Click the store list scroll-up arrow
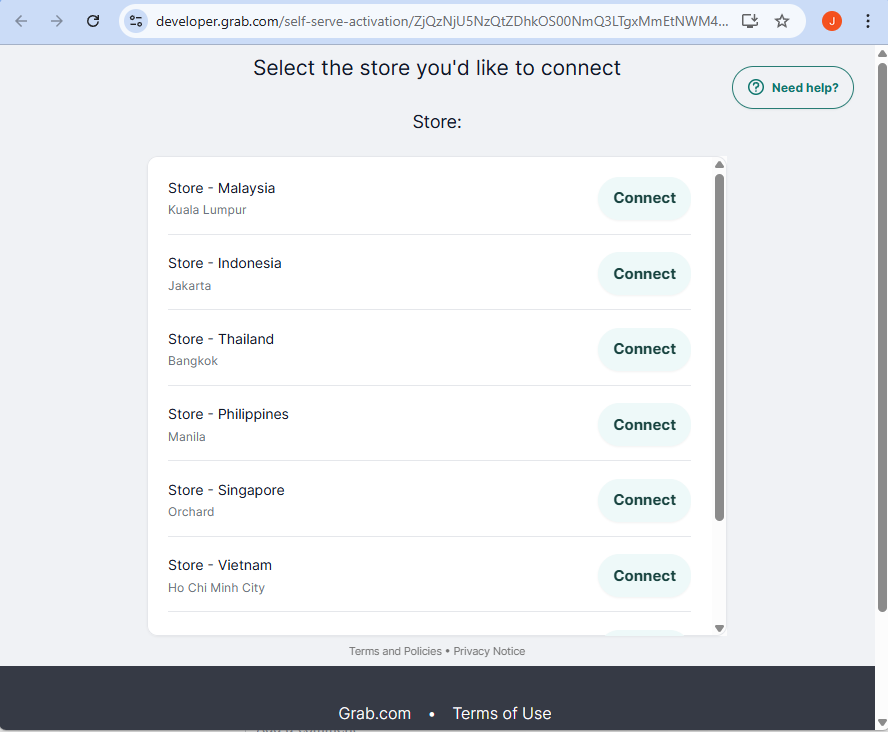888x732 pixels. [719, 165]
